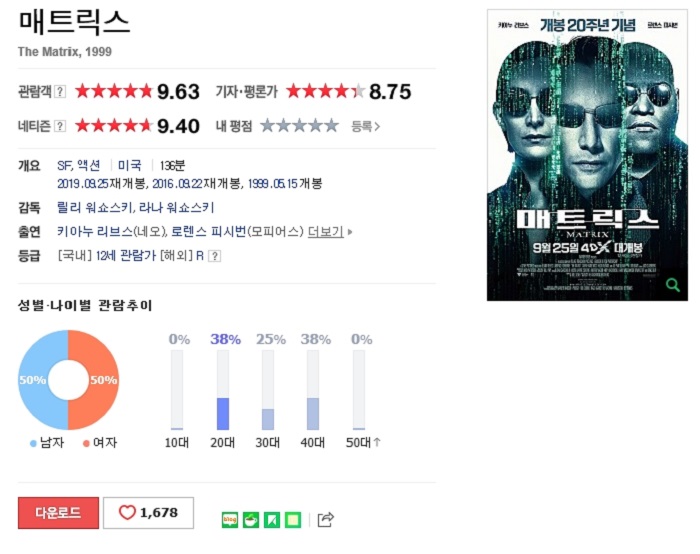This screenshot has width=700, height=554.
Task: Open actor 키아누 리브스's page
Action: tap(95, 232)
